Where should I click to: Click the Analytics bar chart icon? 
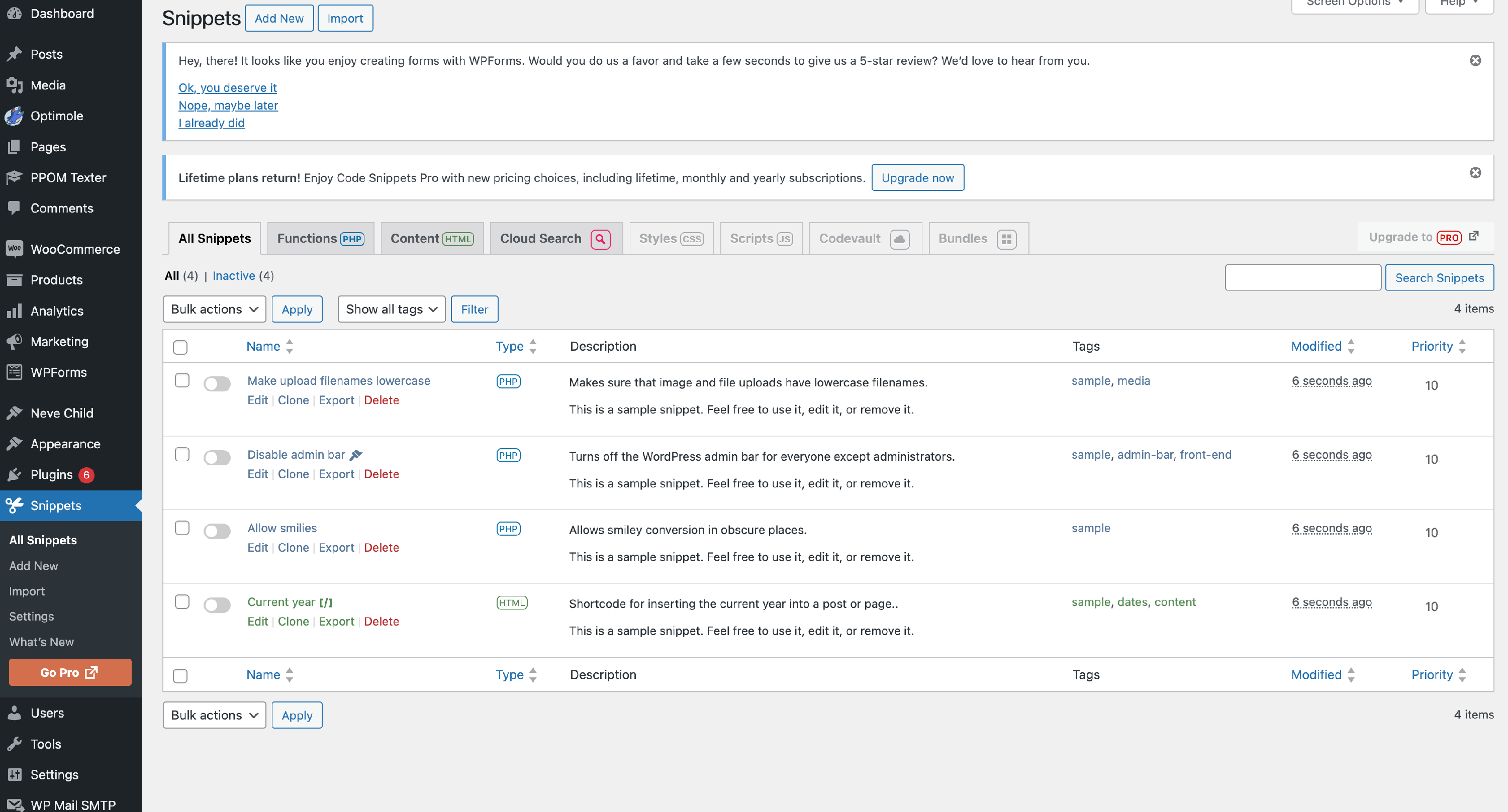pyautogui.click(x=14, y=311)
